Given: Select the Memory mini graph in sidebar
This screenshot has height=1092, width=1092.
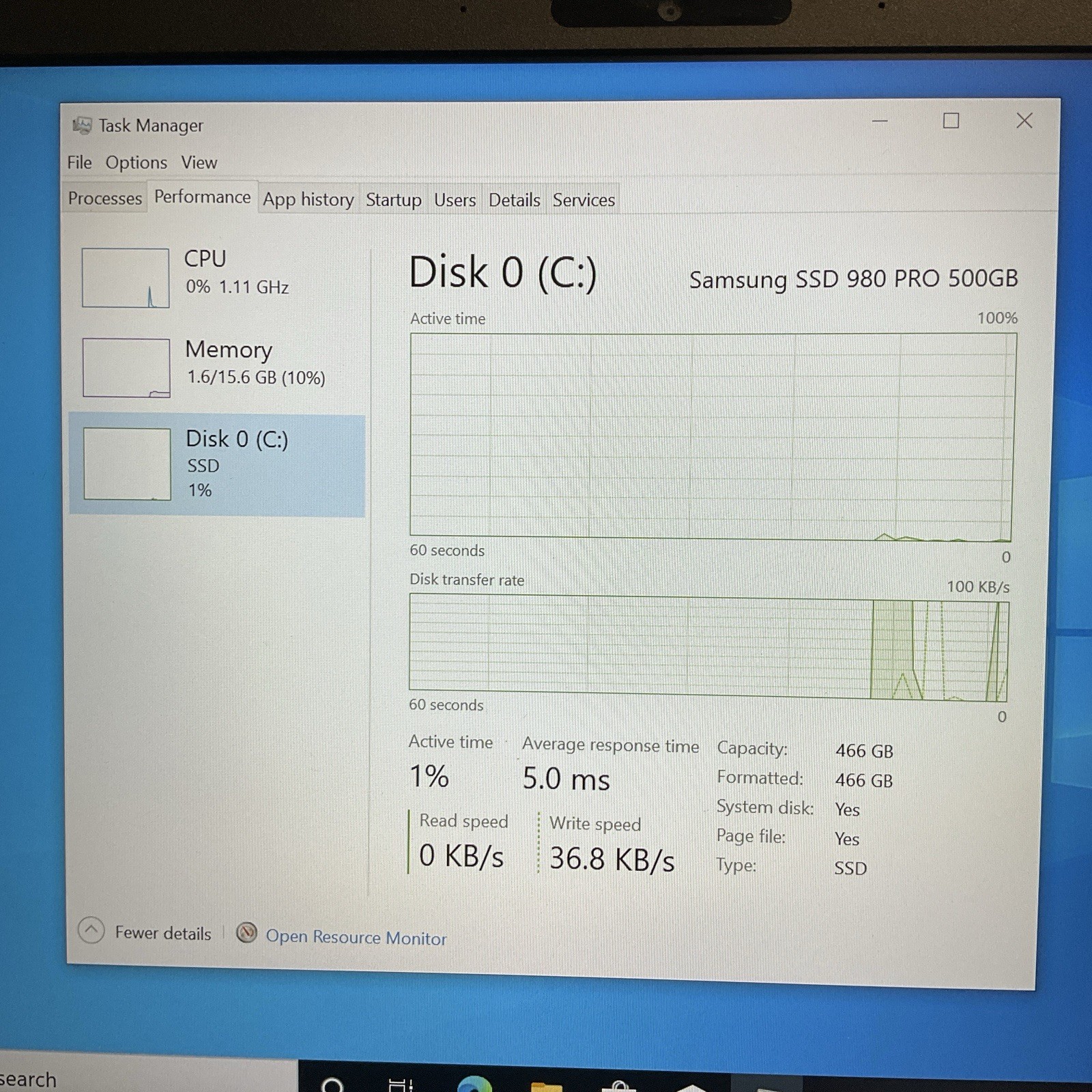Looking at the screenshot, I should [126, 367].
